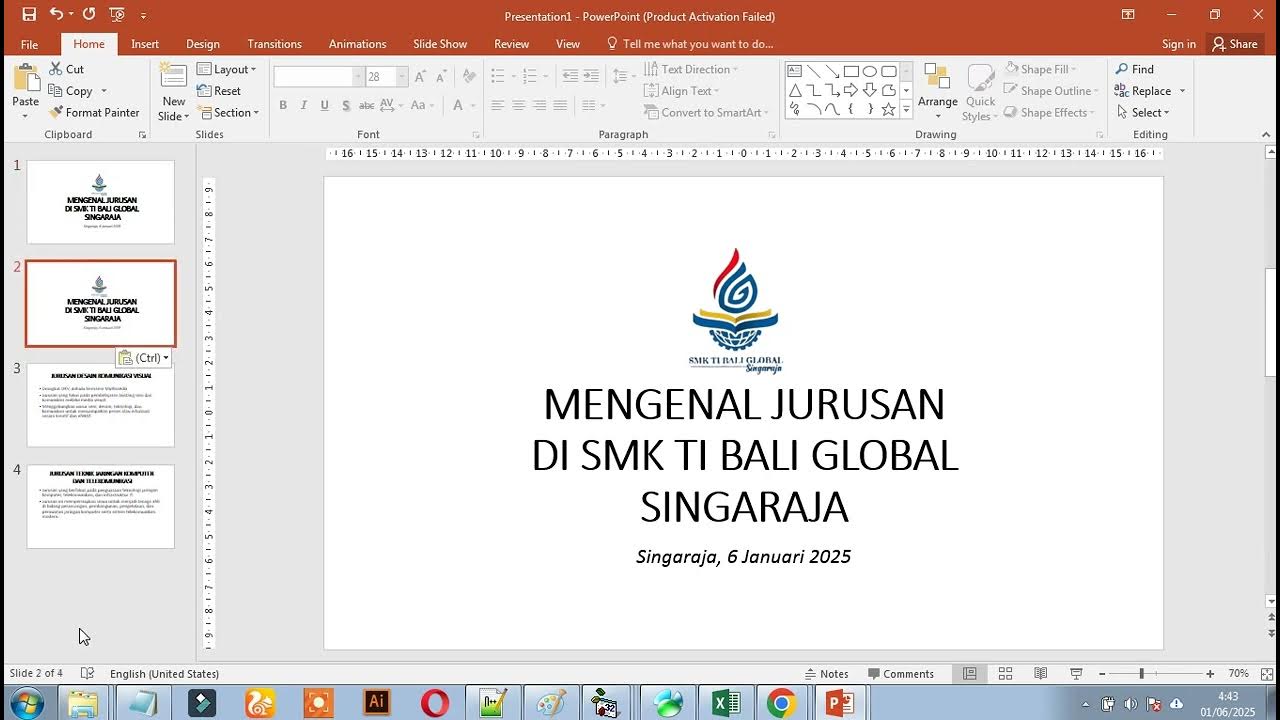The width and height of the screenshot is (1280, 720).
Task: Decrease font size with small A icon
Action: point(443,77)
